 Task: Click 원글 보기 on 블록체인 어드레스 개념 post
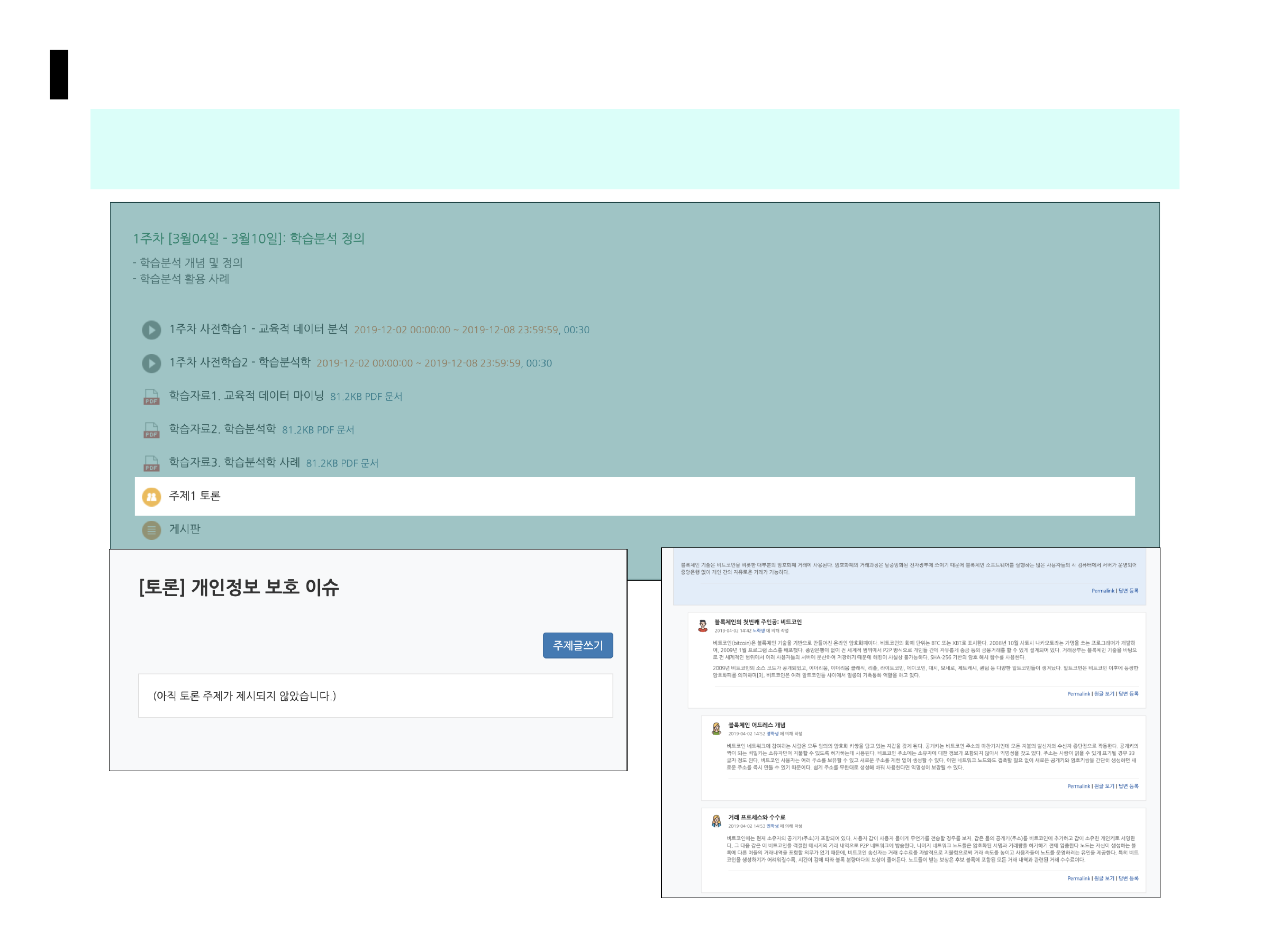[1105, 785]
